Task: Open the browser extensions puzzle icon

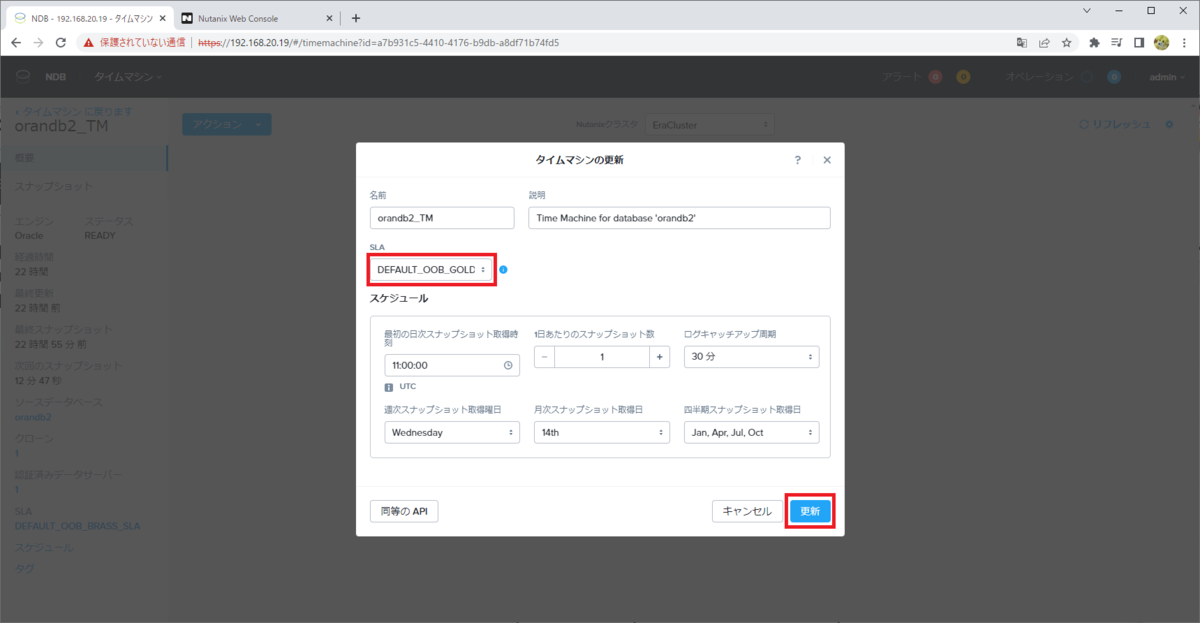Action: coord(1096,42)
